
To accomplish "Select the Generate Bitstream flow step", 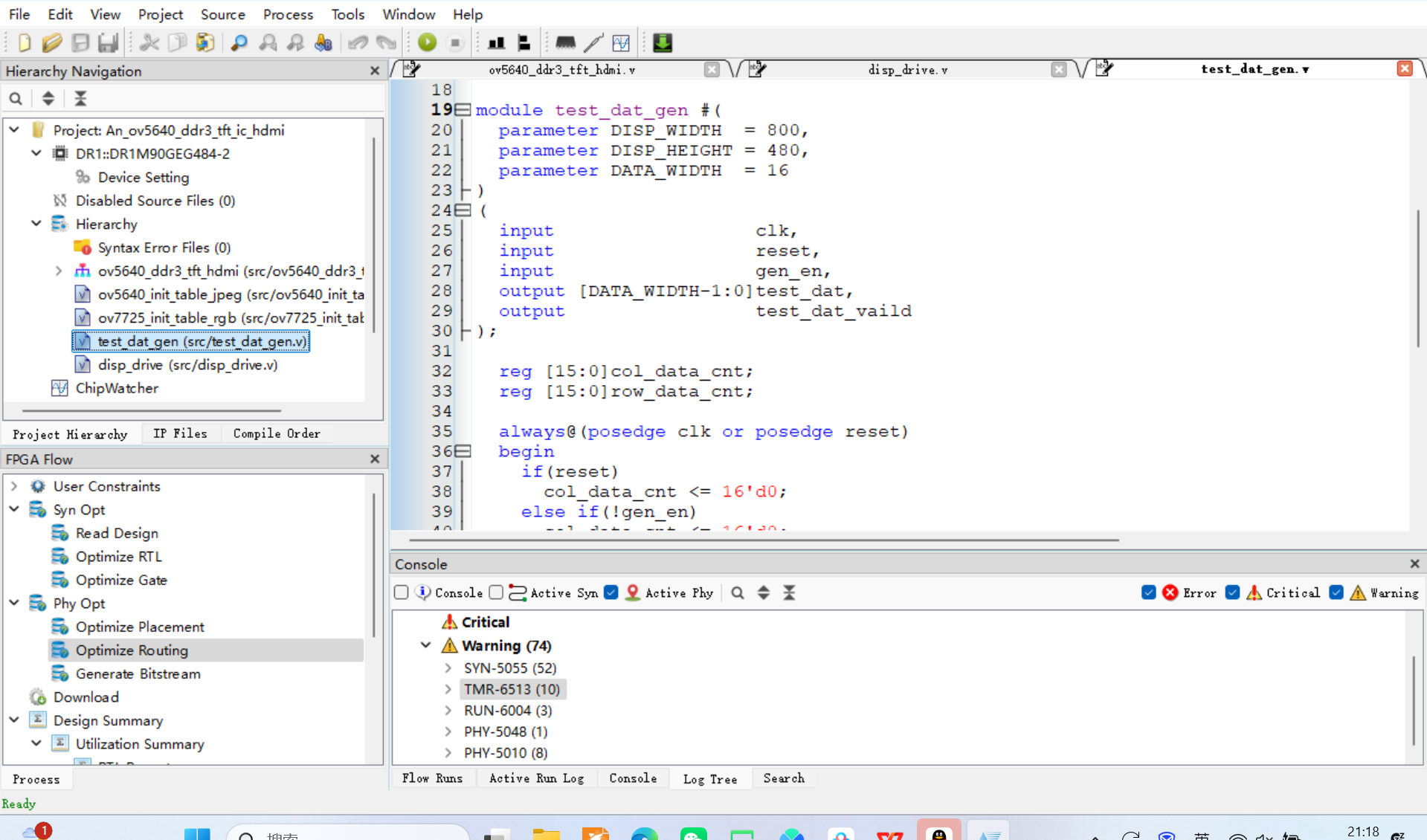I will tap(138, 673).
